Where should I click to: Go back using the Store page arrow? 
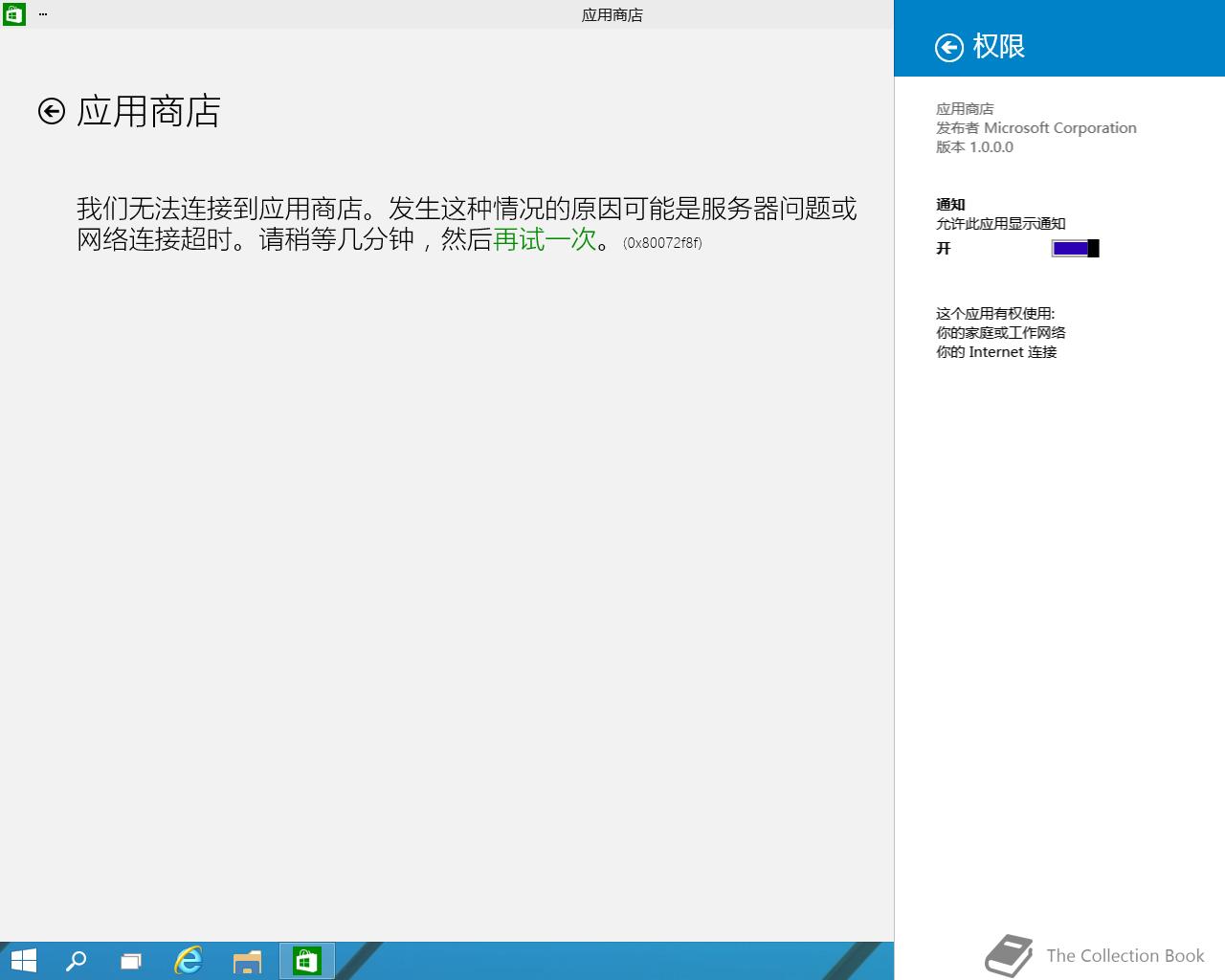pyautogui.click(x=52, y=111)
